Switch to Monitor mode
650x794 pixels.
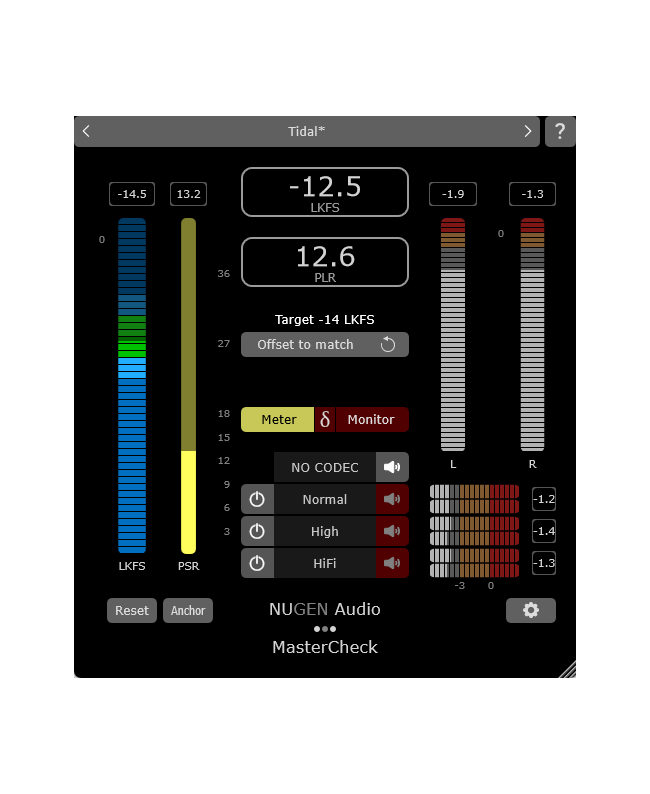click(x=372, y=419)
